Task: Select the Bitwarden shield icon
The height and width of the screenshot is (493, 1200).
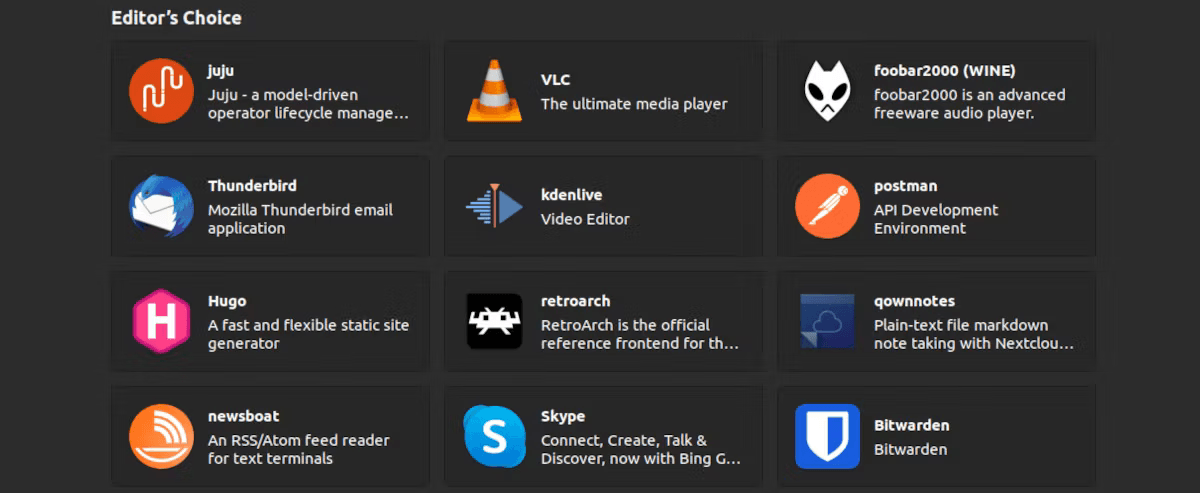Action: [828, 436]
